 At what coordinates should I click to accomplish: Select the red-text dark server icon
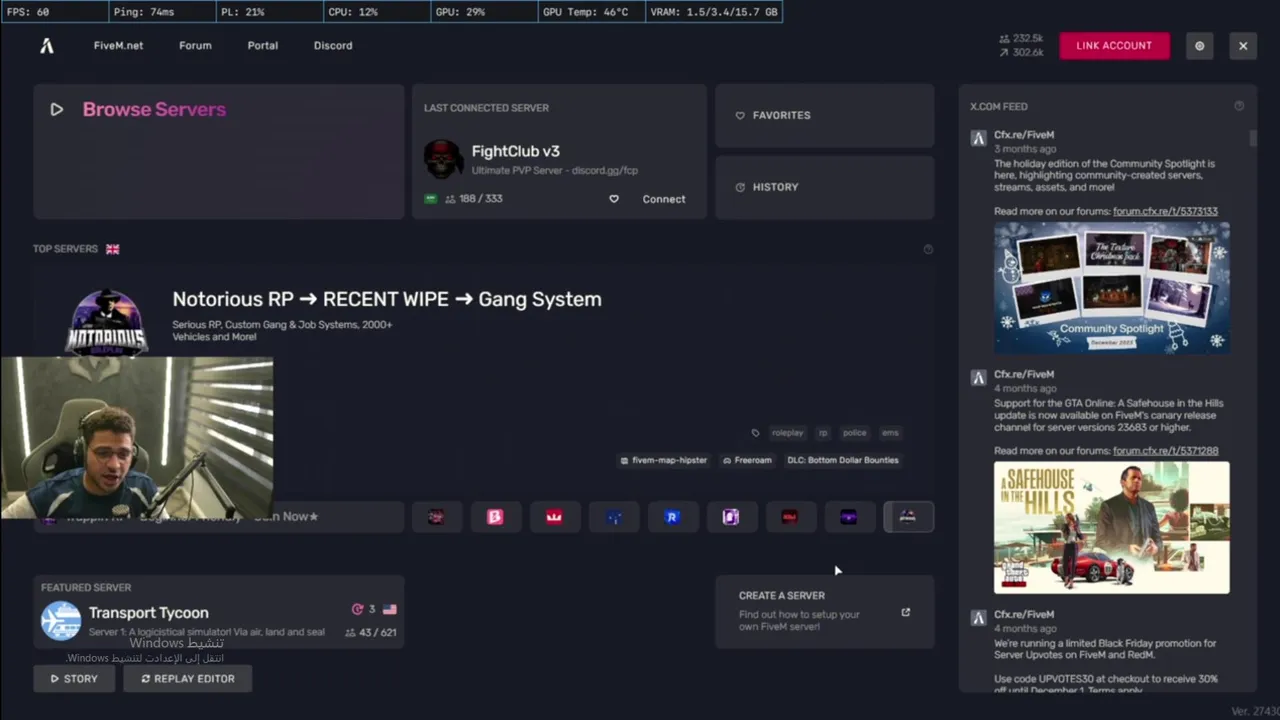pos(790,517)
